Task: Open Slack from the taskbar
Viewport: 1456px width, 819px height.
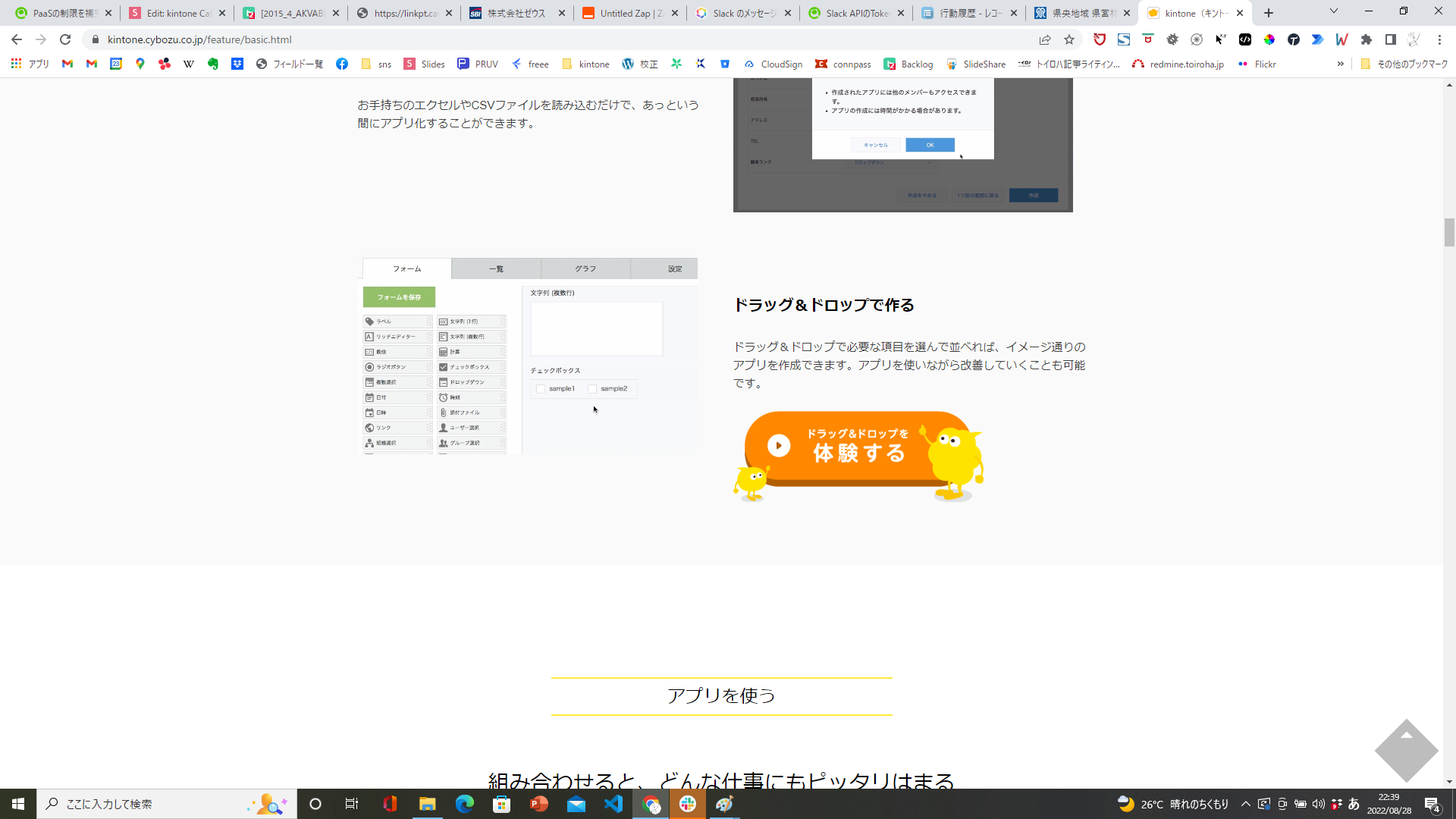Action: click(688, 804)
